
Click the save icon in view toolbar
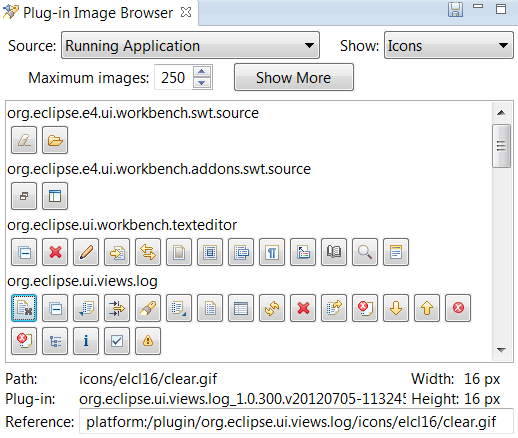click(455, 9)
